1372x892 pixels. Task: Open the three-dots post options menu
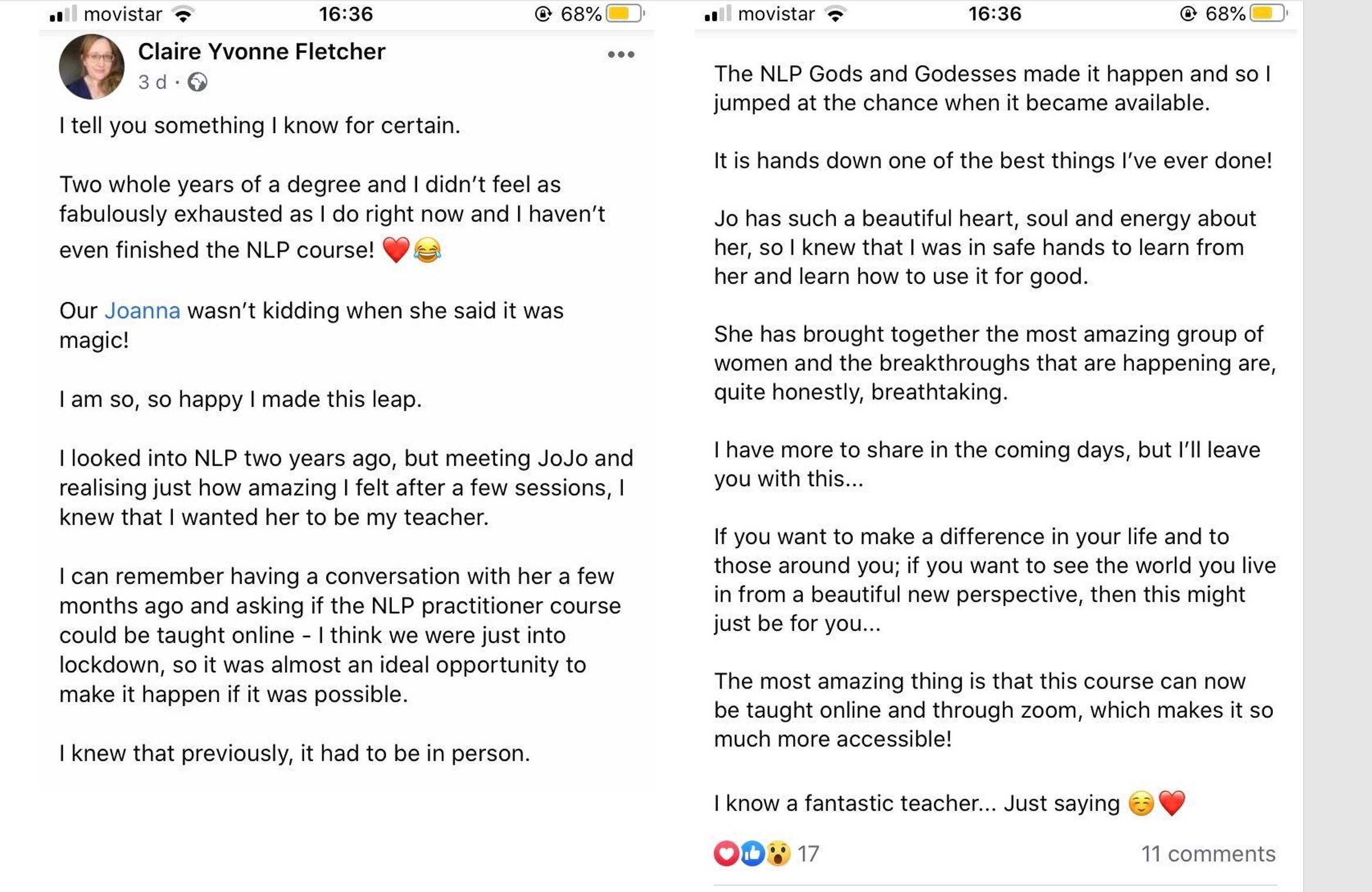point(621,55)
